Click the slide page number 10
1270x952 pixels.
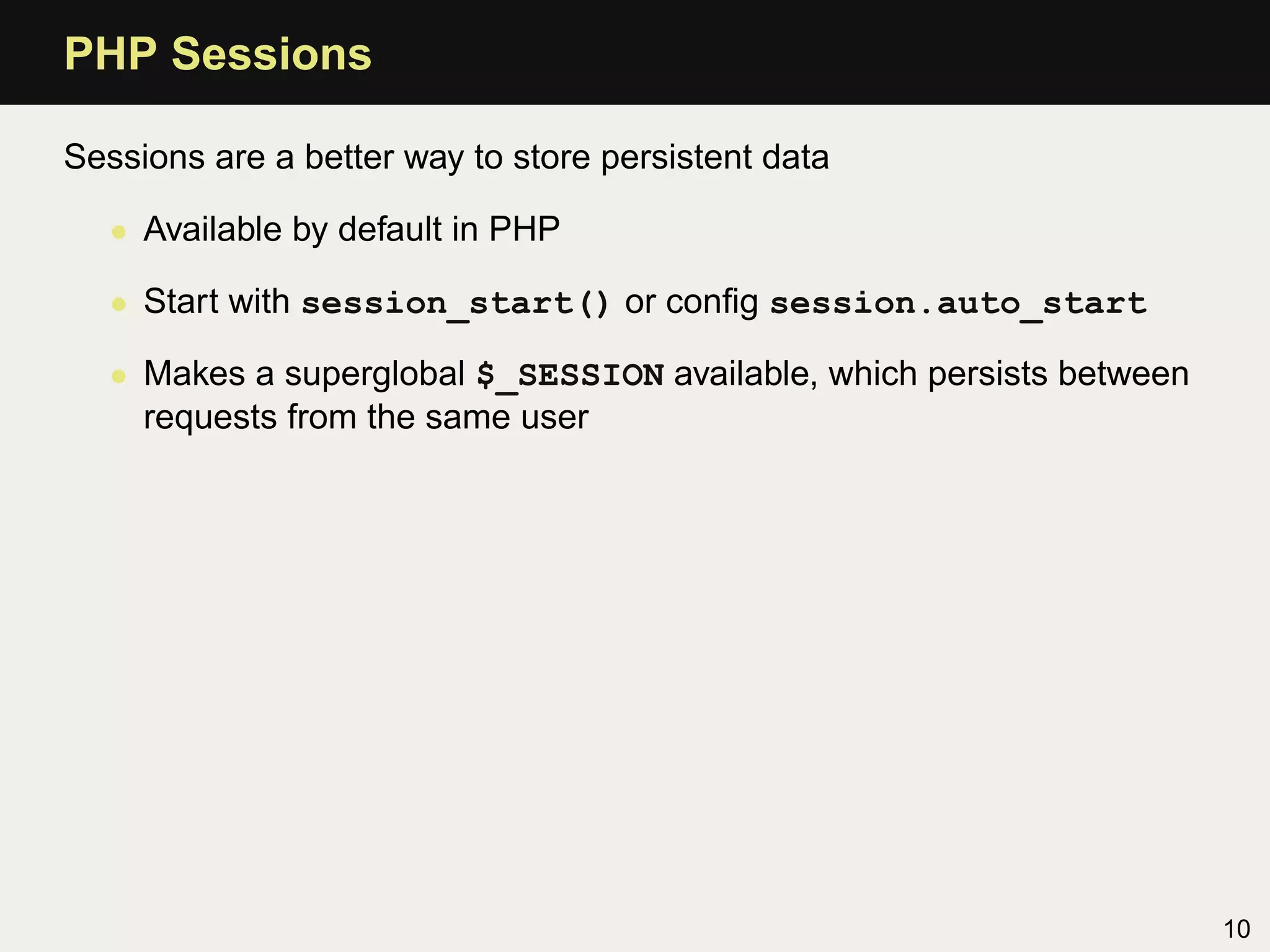(x=1237, y=929)
